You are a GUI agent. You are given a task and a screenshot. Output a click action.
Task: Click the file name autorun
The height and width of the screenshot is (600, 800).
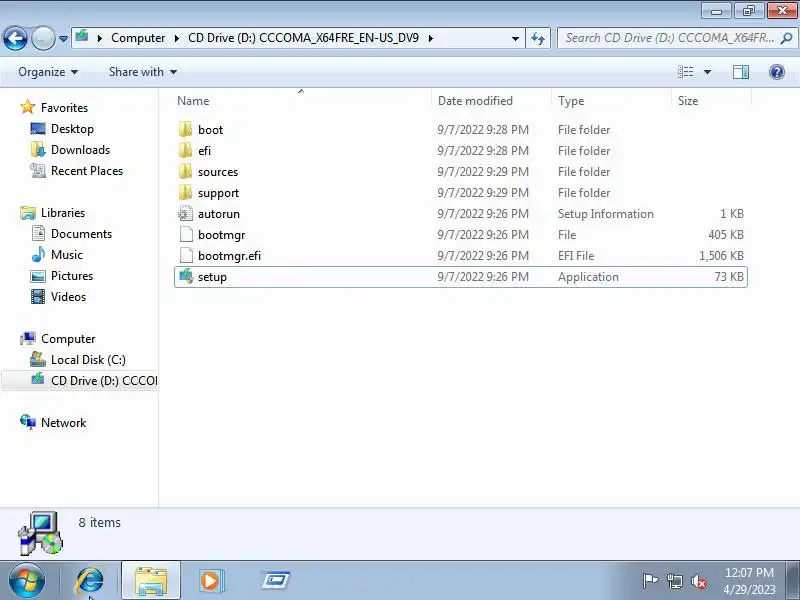point(218,214)
